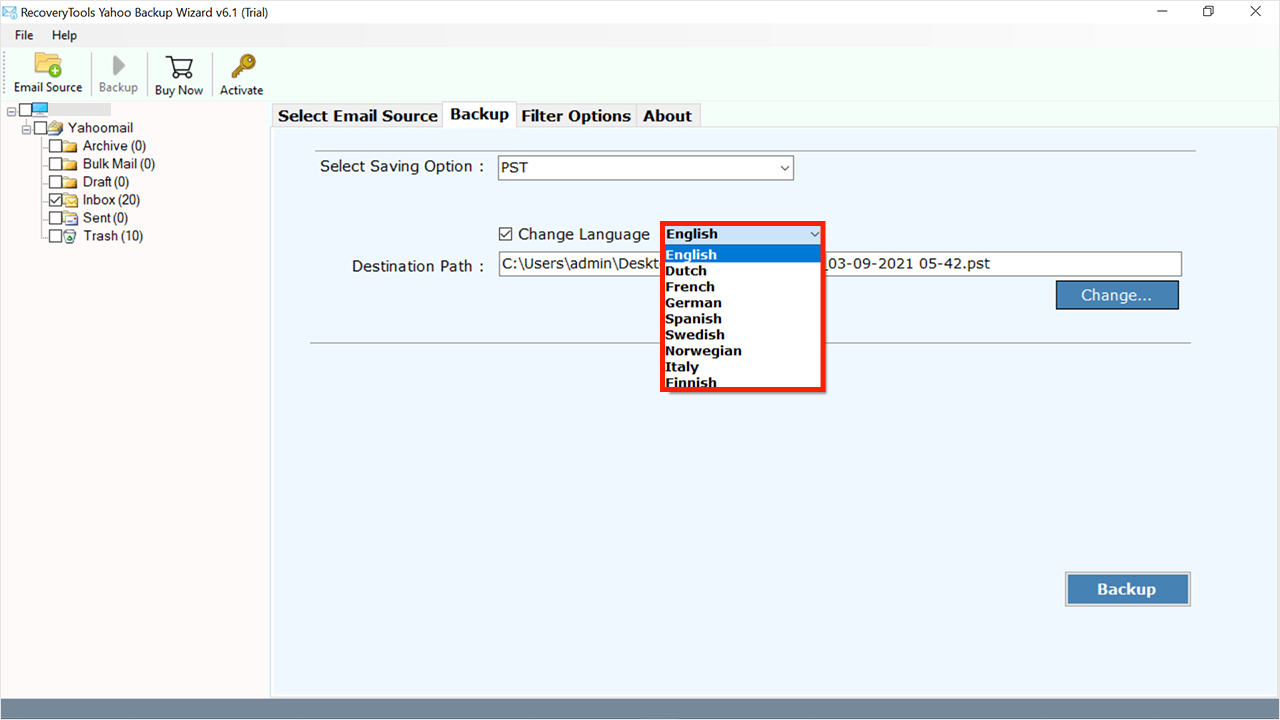This screenshot has height=720, width=1280.
Task: Choose Swedish from language list
Action: pyautogui.click(x=742, y=335)
